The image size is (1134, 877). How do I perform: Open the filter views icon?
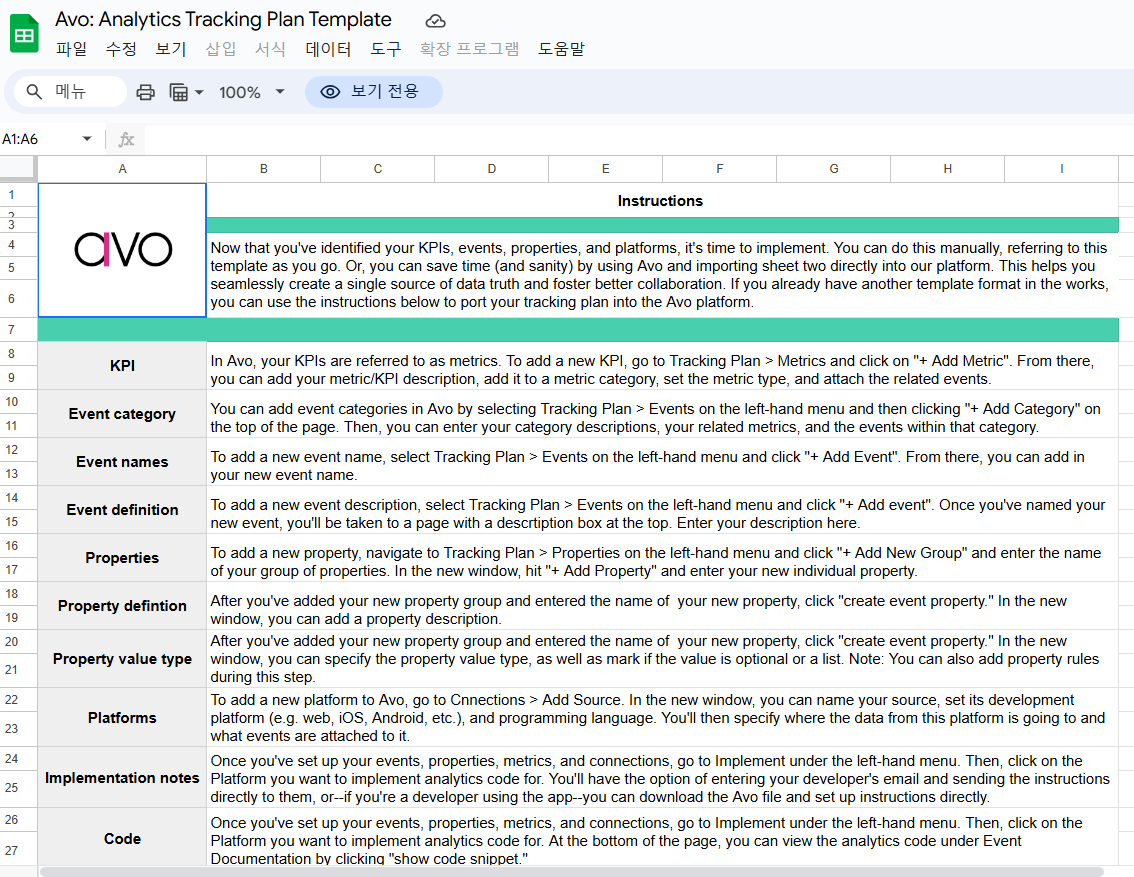click(x=179, y=93)
